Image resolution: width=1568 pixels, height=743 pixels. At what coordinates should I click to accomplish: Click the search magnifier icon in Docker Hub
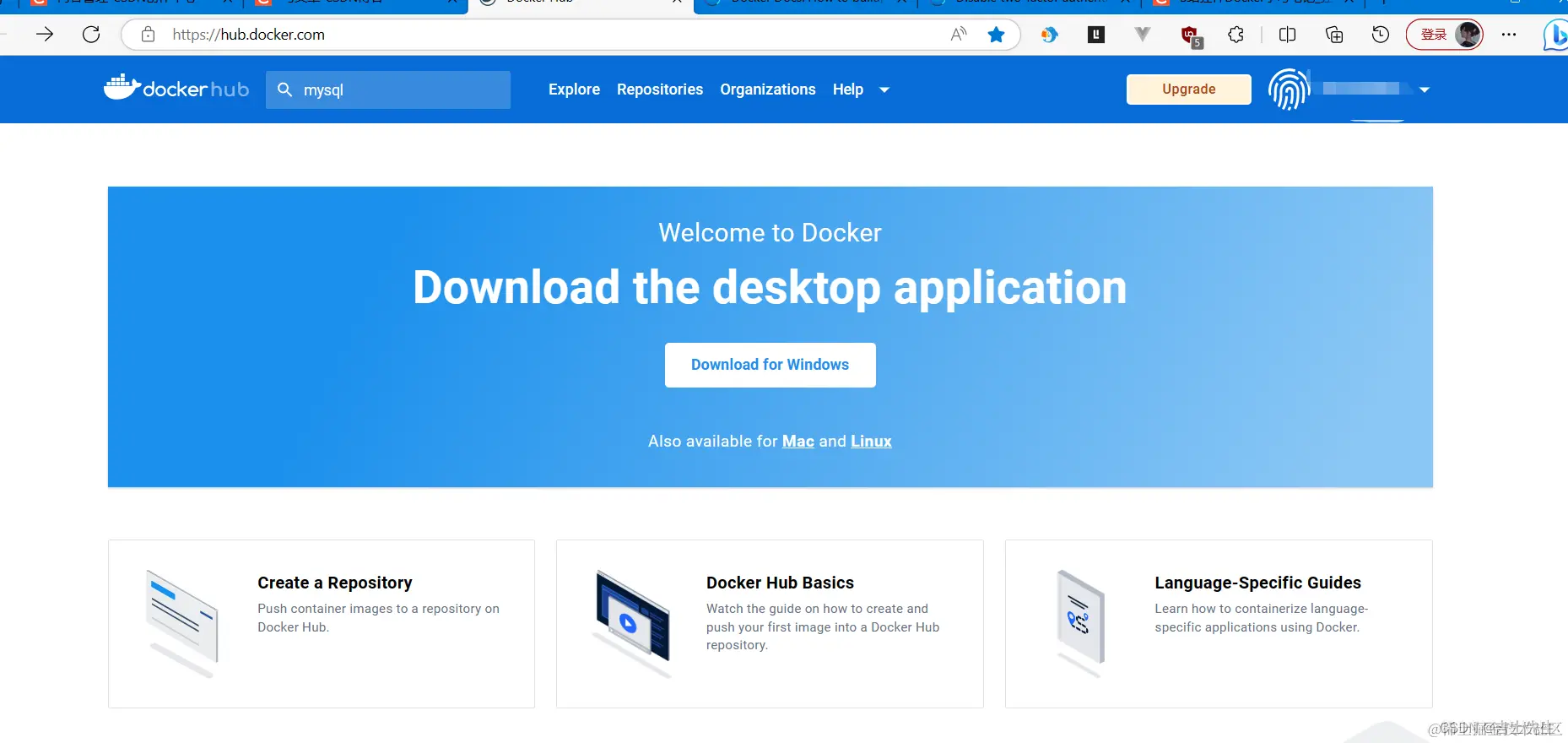(x=285, y=89)
